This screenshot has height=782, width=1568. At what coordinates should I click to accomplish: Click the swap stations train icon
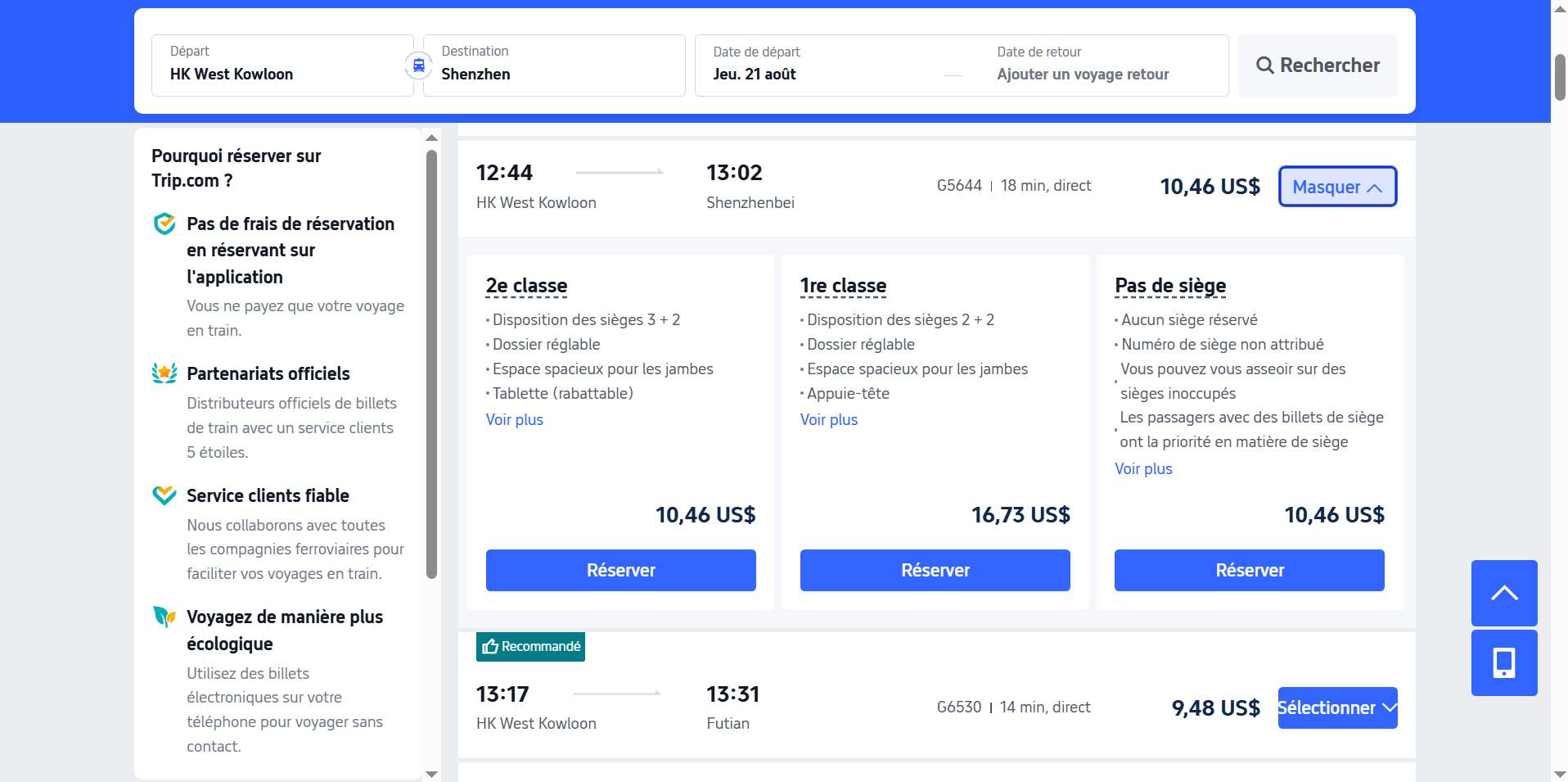point(418,66)
